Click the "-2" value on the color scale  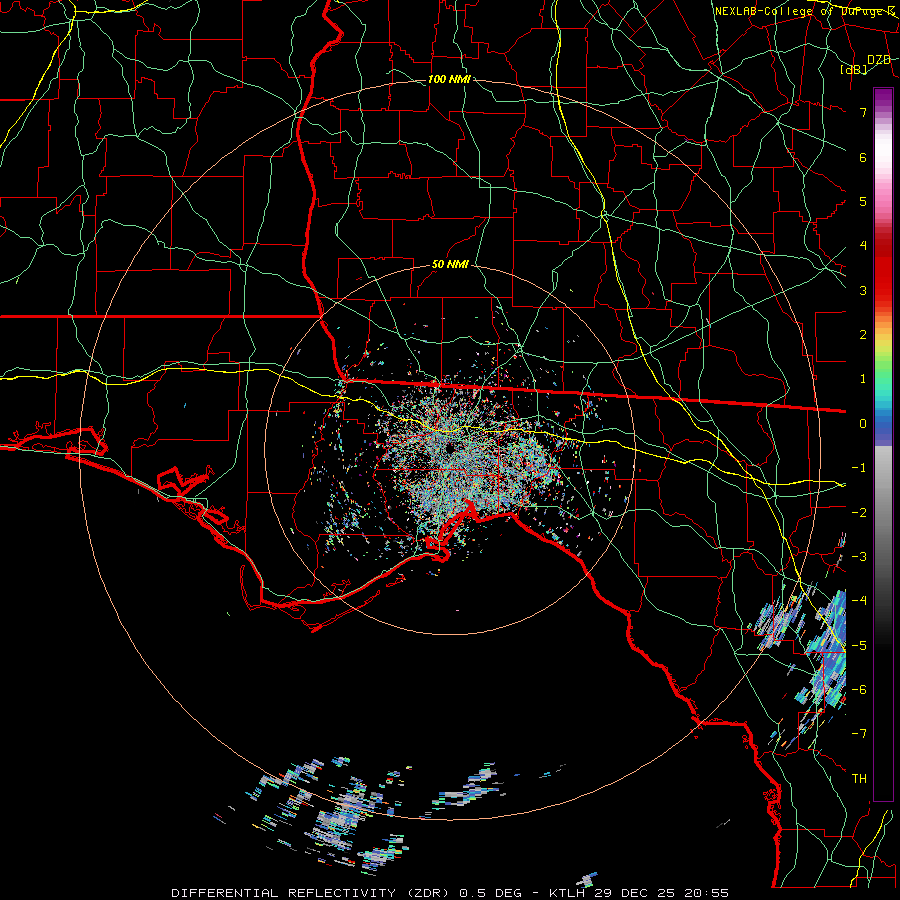click(859, 513)
